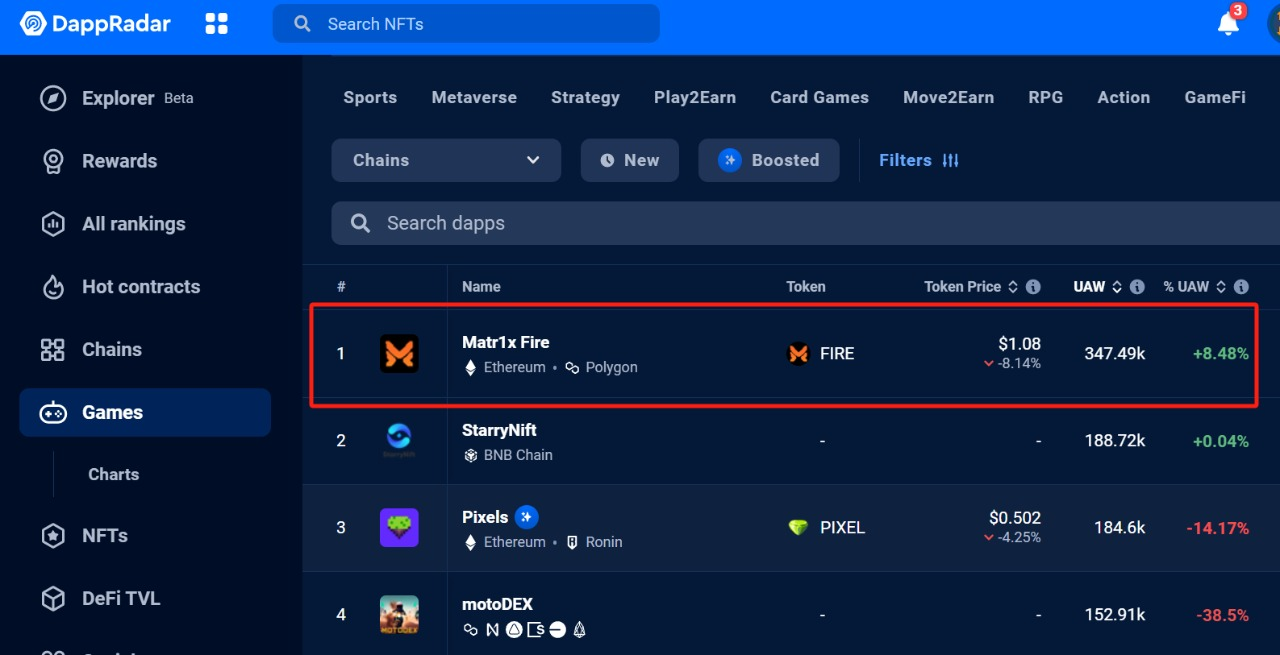The height and width of the screenshot is (655, 1280).
Task: Toggle the Boosted filter
Action: pyautogui.click(x=768, y=160)
